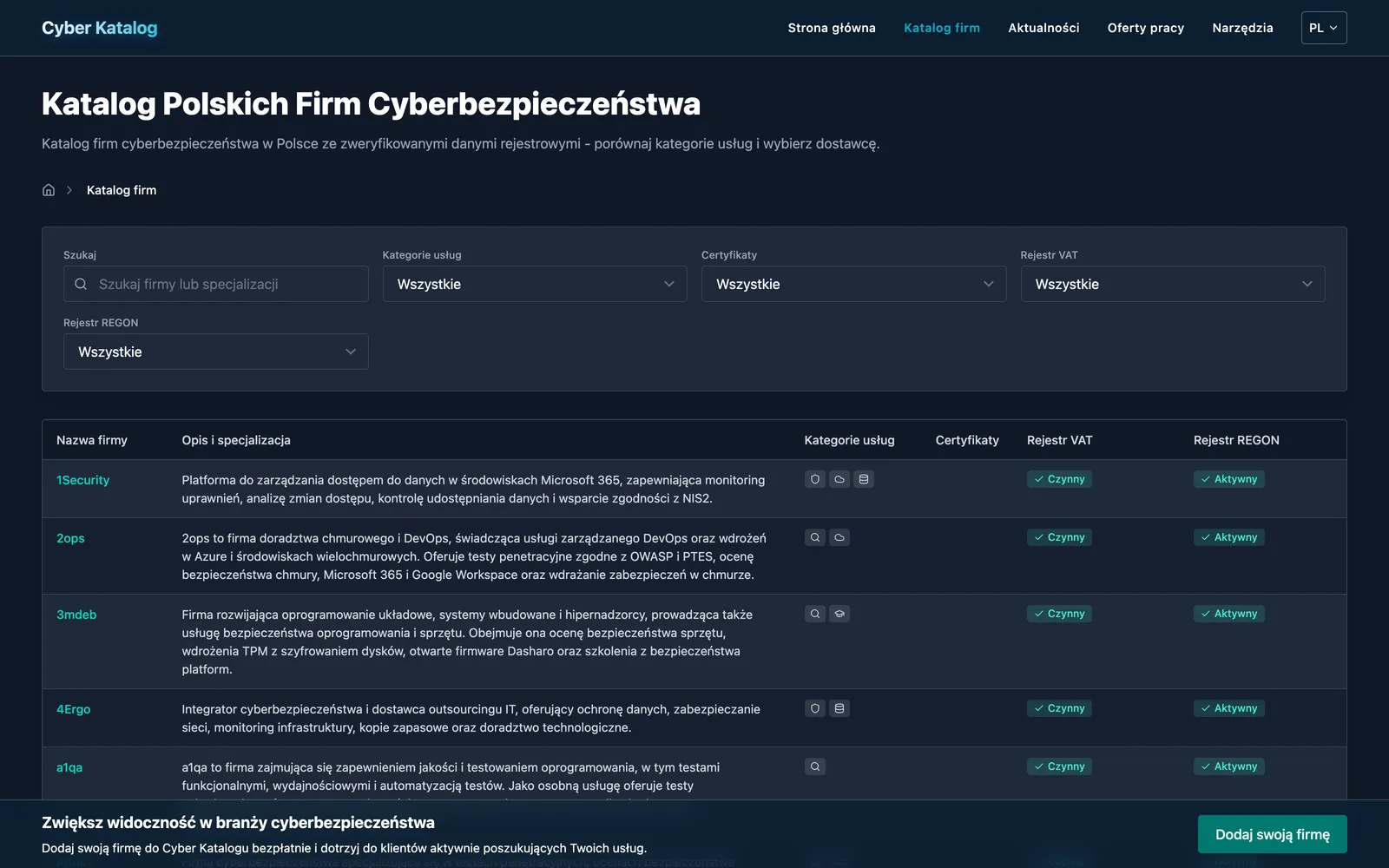Viewport: 1389px width, 868px height.
Task: Click the Certyfikaty column header
Action: click(x=967, y=440)
